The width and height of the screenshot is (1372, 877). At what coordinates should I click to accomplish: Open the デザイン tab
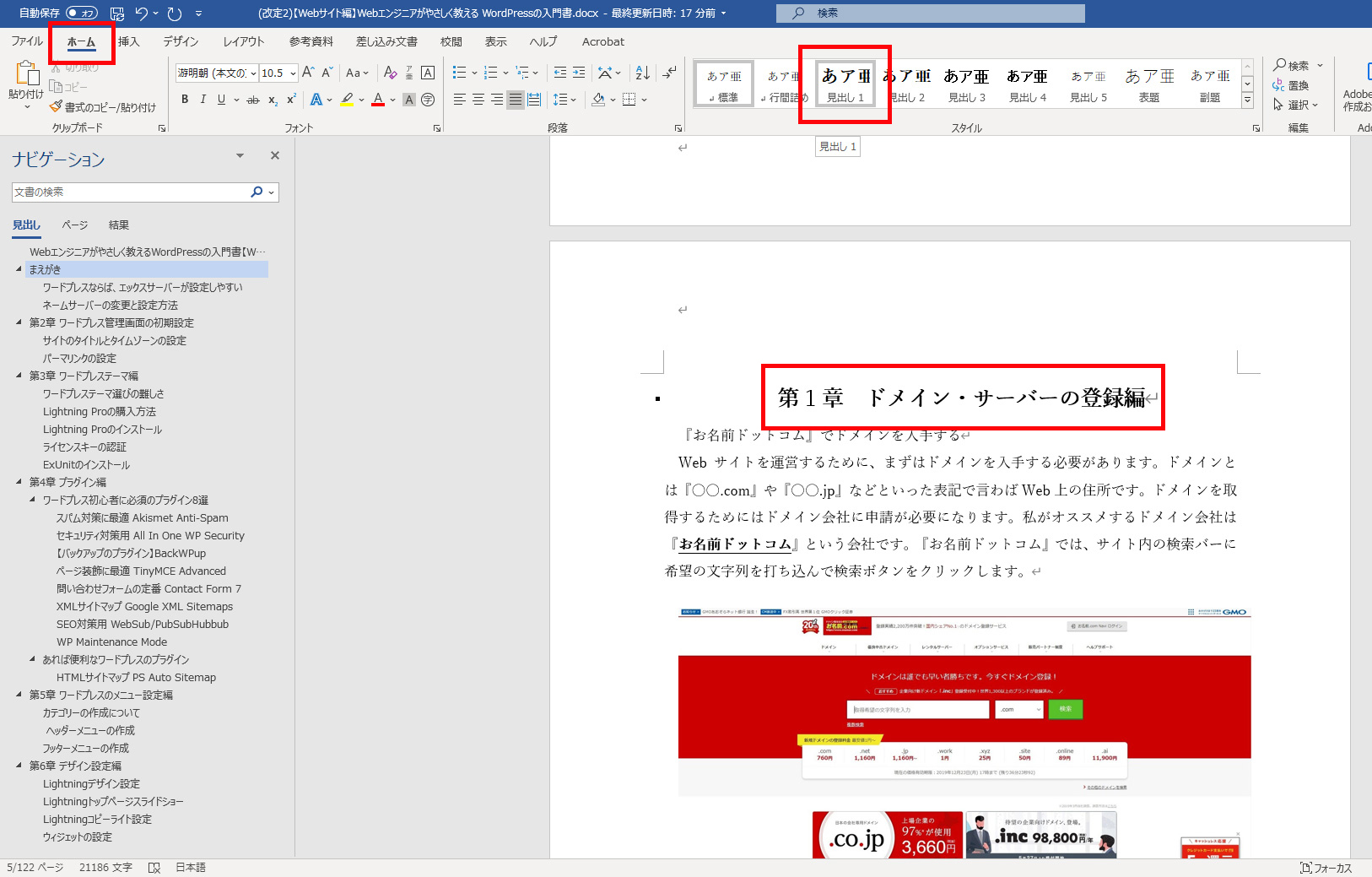[x=181, y=41]
